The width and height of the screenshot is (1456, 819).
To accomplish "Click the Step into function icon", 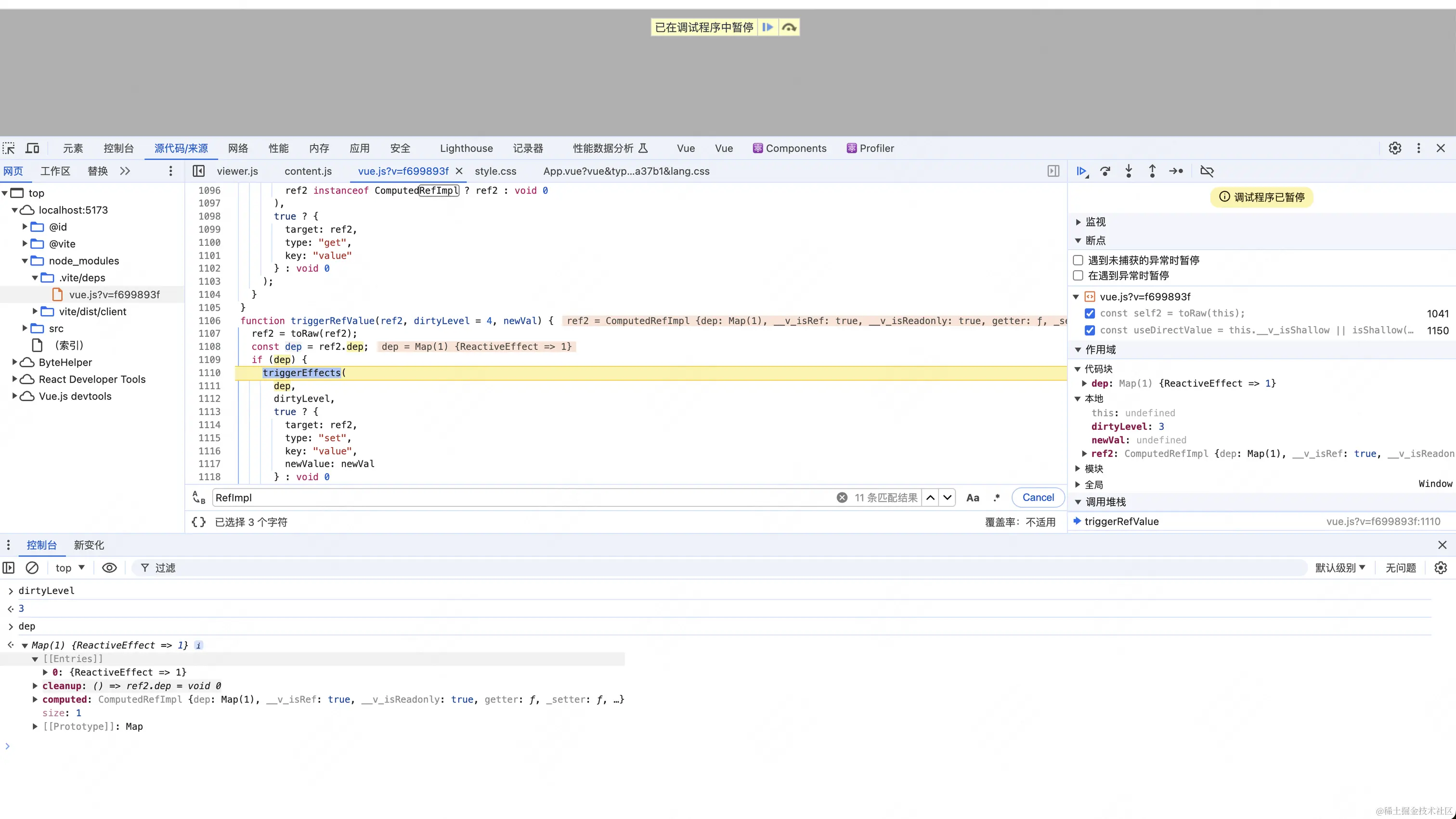I will point(1129,171).
